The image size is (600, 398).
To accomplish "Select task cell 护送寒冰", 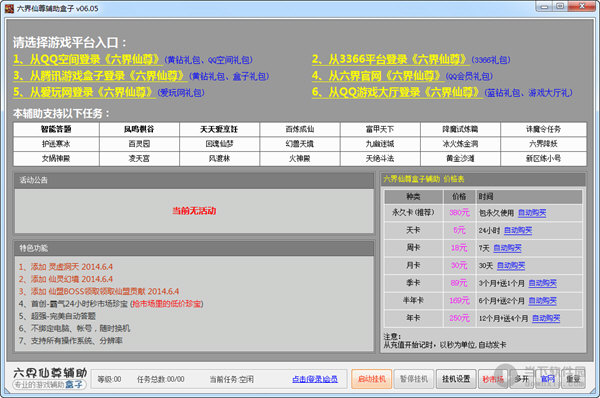I will 56,144.
